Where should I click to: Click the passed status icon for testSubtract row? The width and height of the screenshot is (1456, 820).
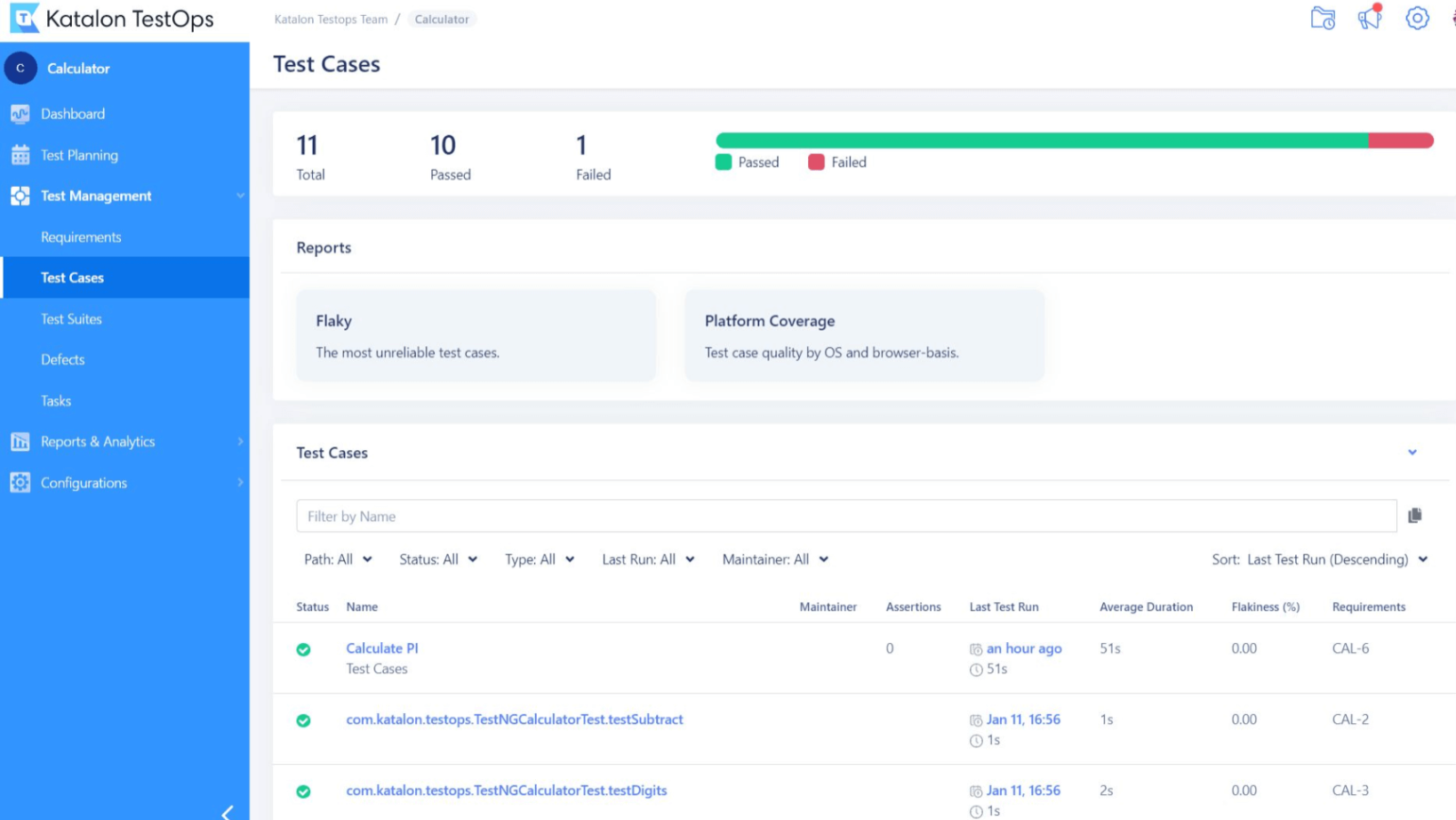tap(303, 720)
